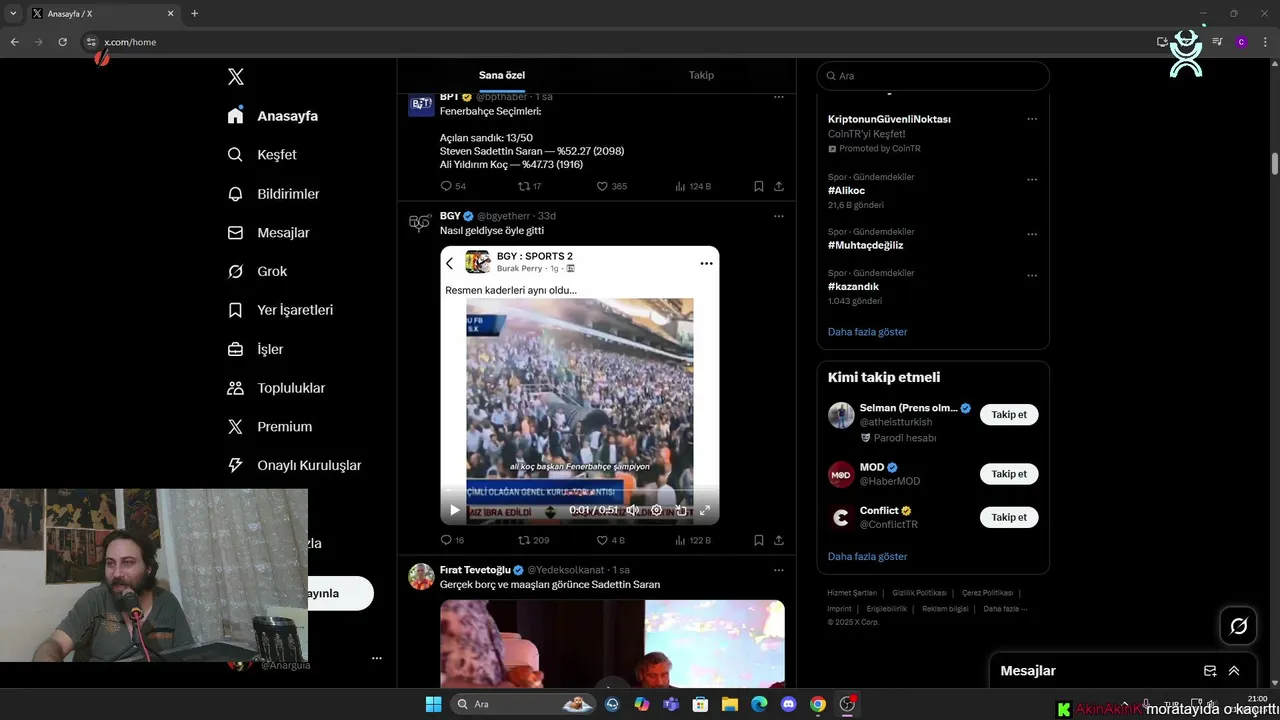
Task: Open Windows Start menu
Action: coord(433,704)
